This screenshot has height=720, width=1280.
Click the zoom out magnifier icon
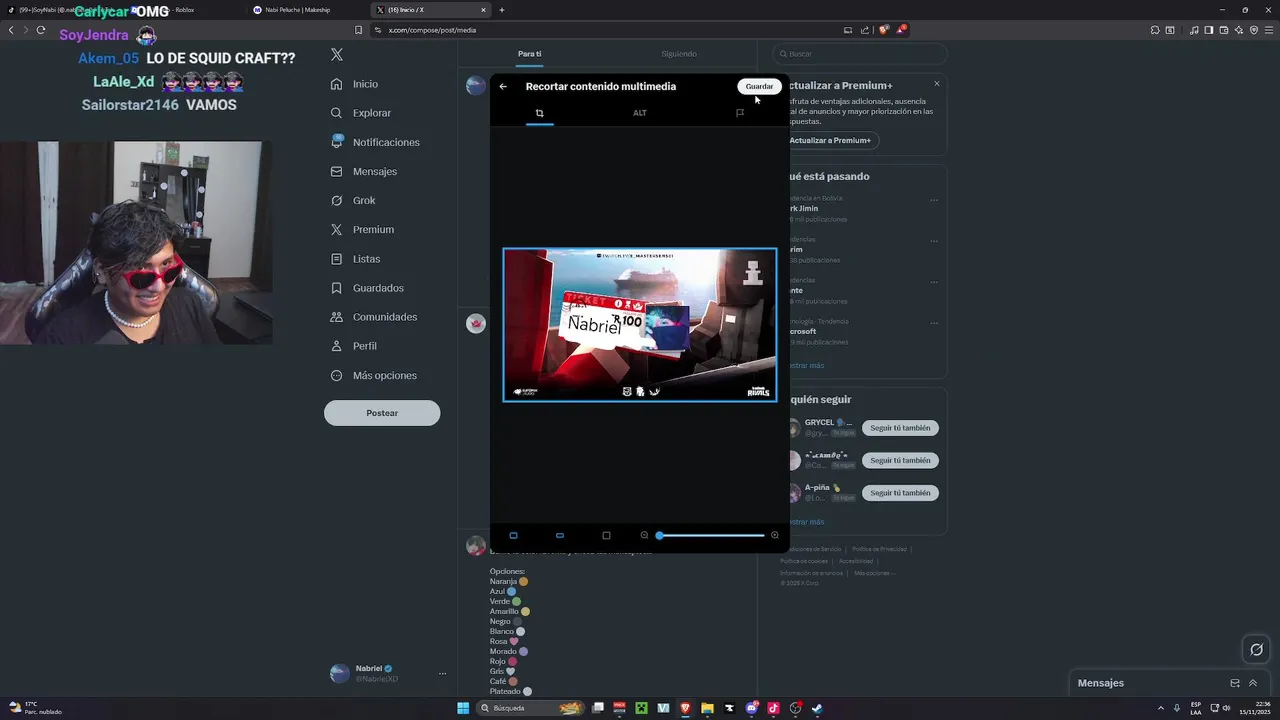pos(644,536)
